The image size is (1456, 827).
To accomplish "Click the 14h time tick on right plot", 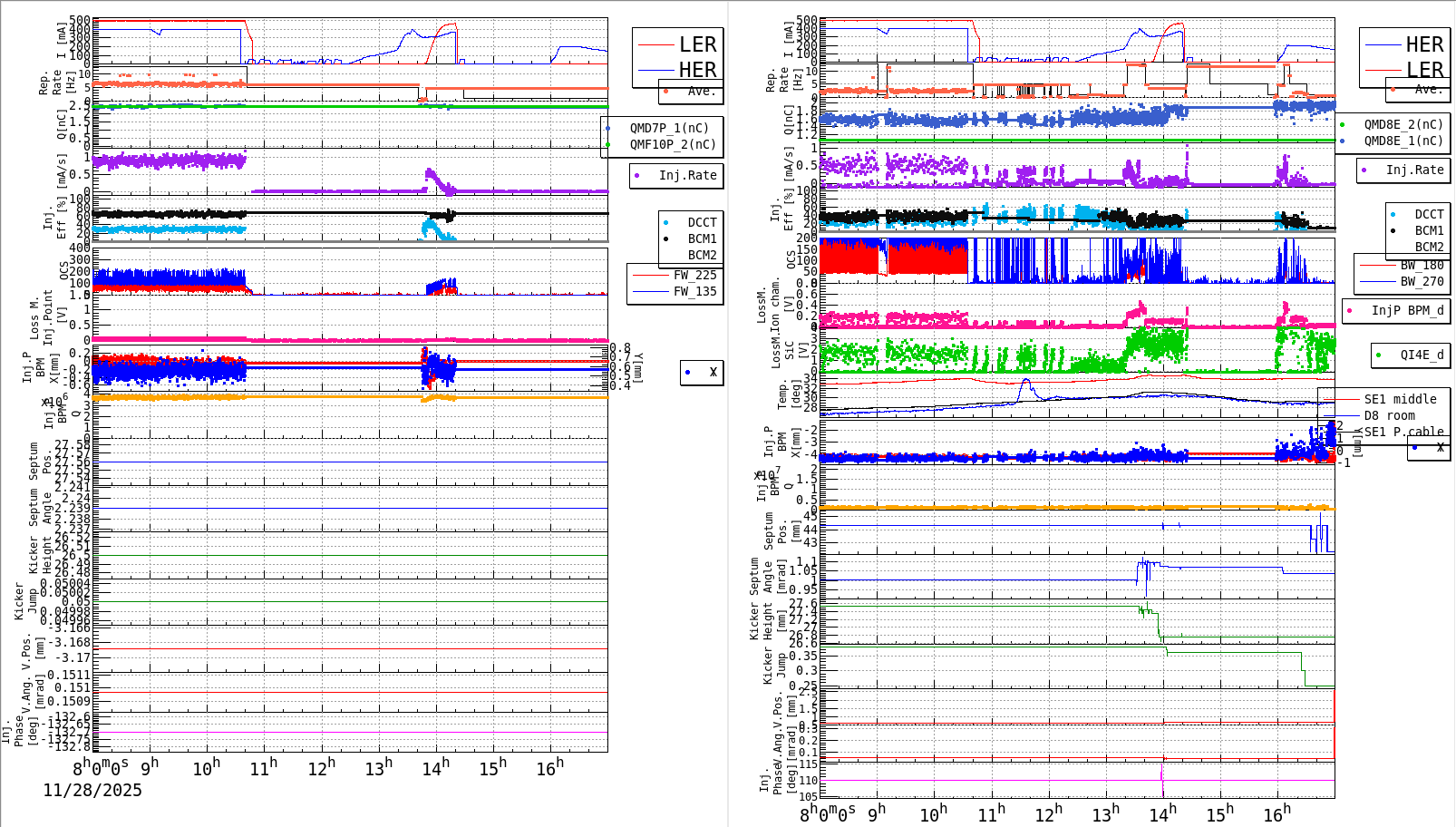I will 1162,814.
